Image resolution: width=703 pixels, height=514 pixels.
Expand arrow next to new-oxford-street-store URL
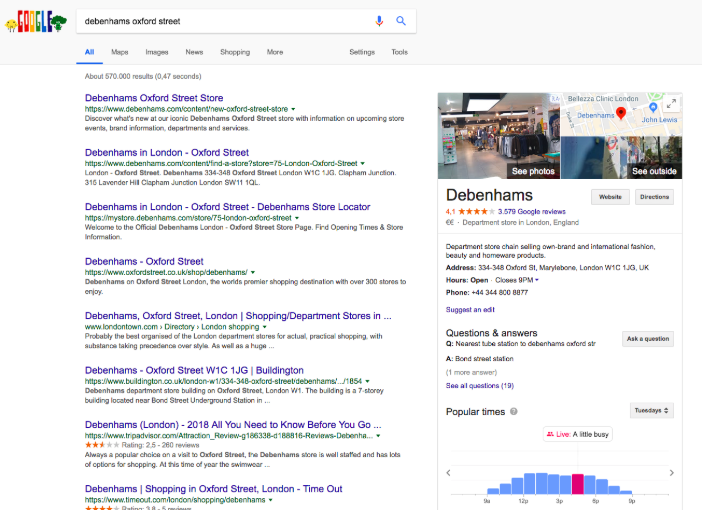coord(293,109)
